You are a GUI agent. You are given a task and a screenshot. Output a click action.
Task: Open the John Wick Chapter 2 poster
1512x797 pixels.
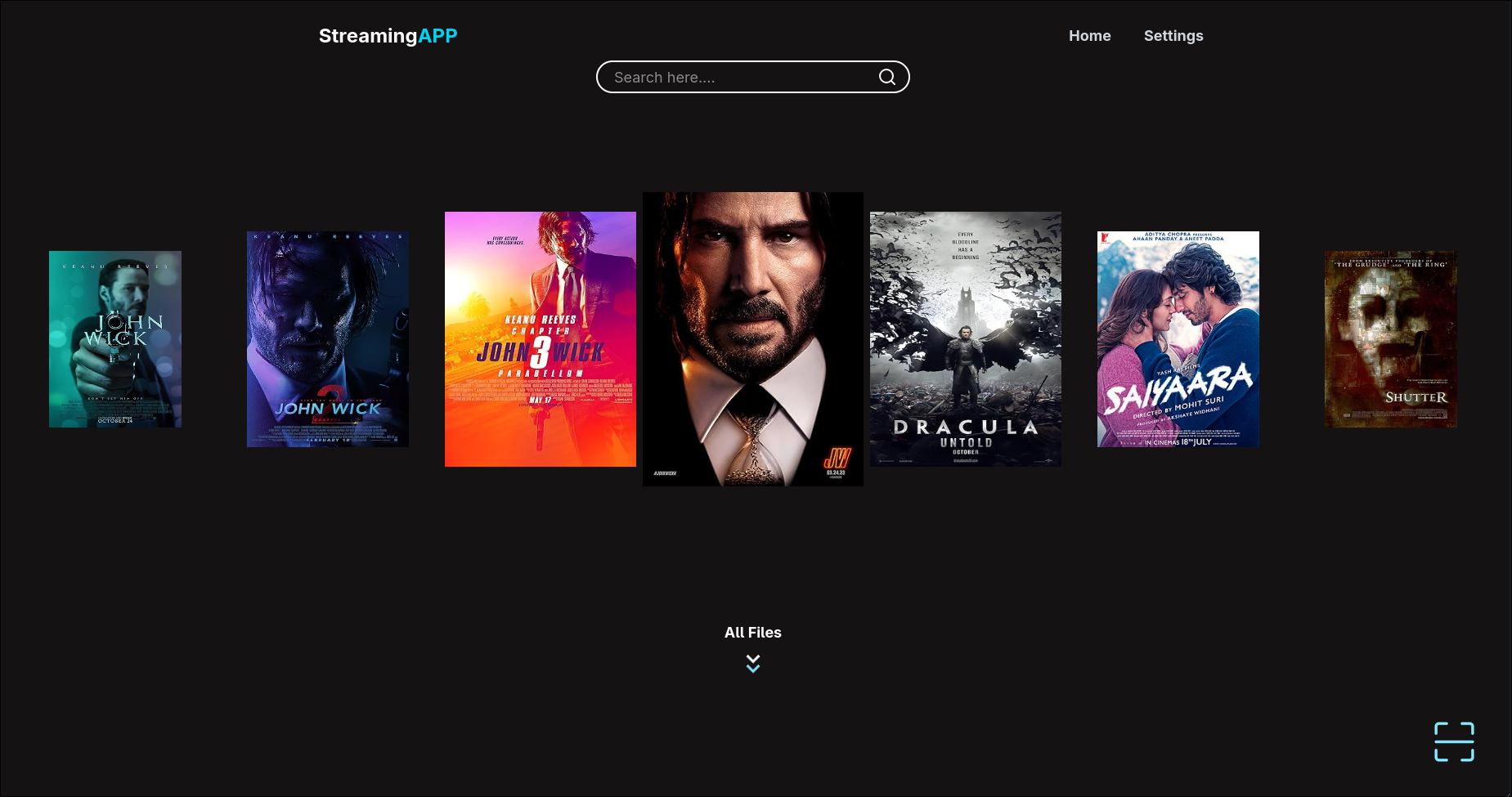tap(328, 338)
